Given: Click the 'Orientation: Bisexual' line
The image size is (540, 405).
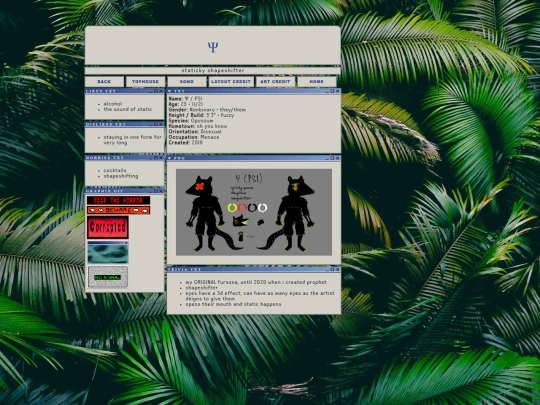Looking at the screenshot, I should pyautogui.click(x=195, y=132).
